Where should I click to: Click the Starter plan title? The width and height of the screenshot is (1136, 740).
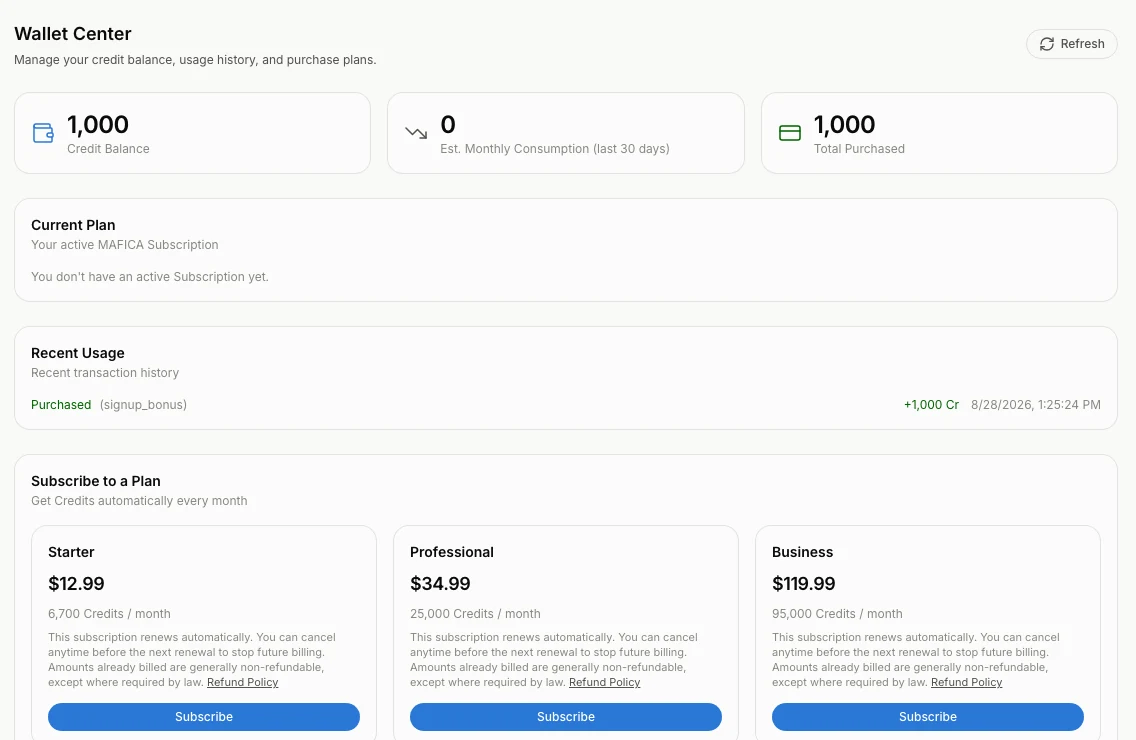click(x=71, y=552)
